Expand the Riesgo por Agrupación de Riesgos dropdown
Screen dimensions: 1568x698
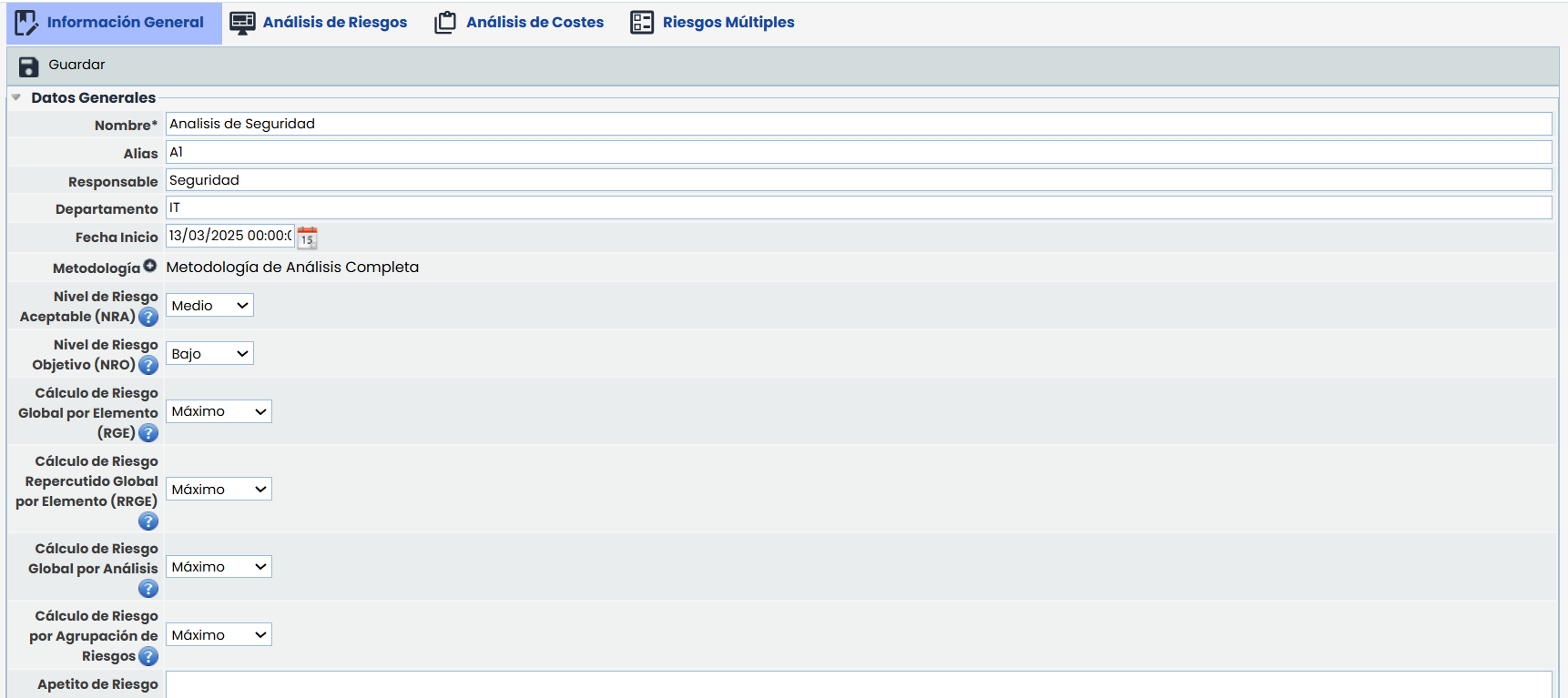tap(219, 635)
